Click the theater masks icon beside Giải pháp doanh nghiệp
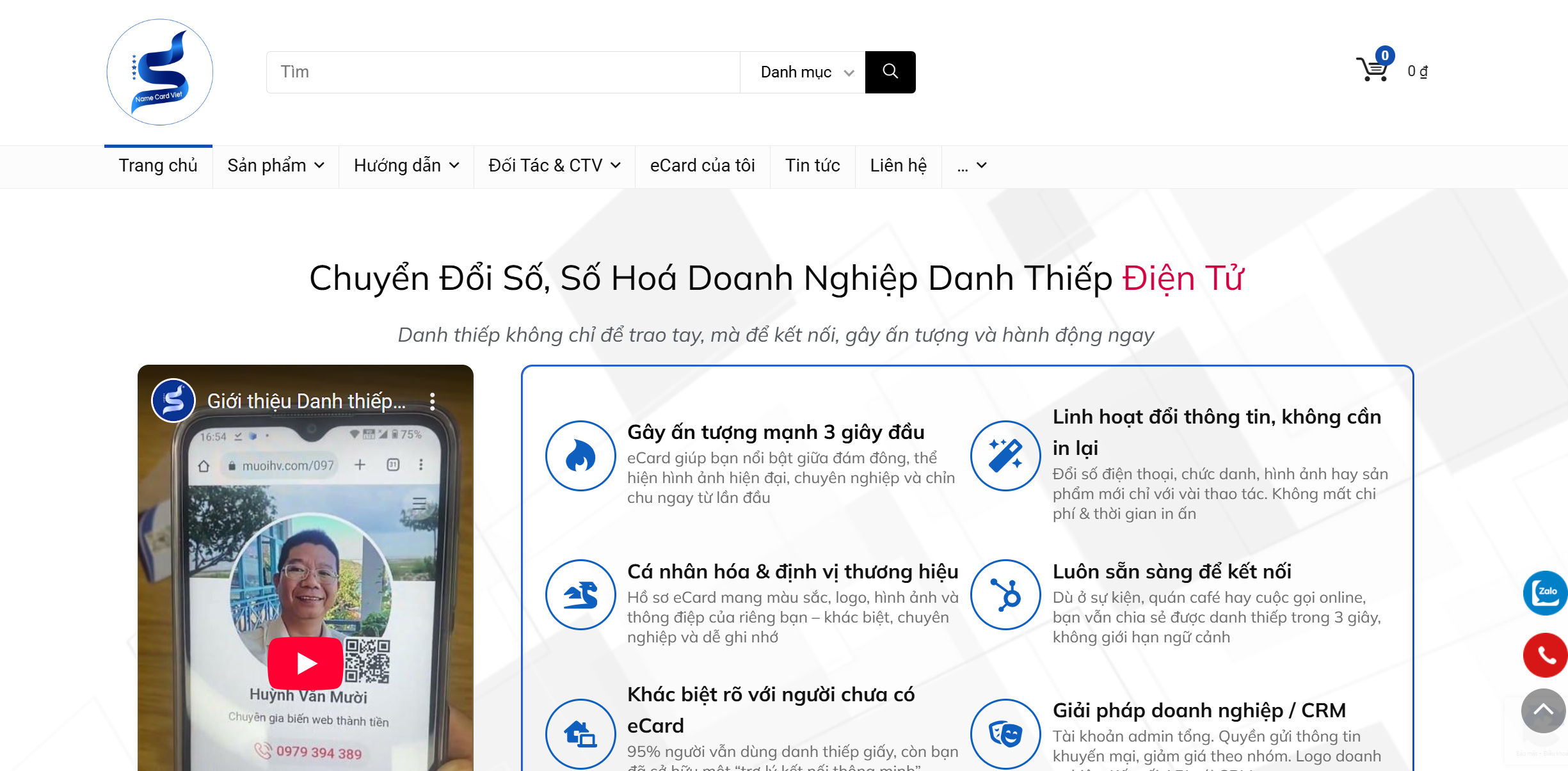The width and height of the screenshot is (1568, 771). 1005,734
